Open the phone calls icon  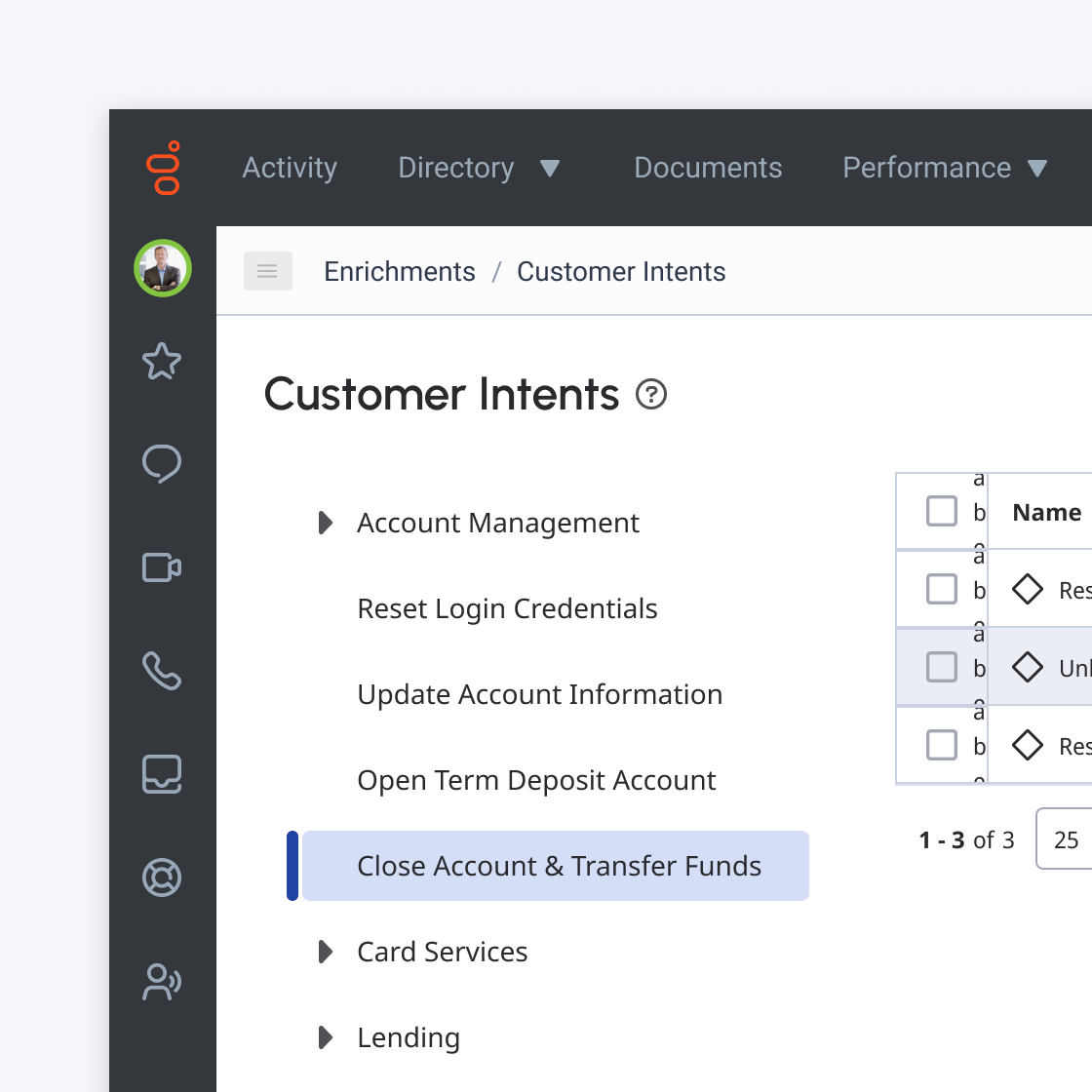pos(162,671)
